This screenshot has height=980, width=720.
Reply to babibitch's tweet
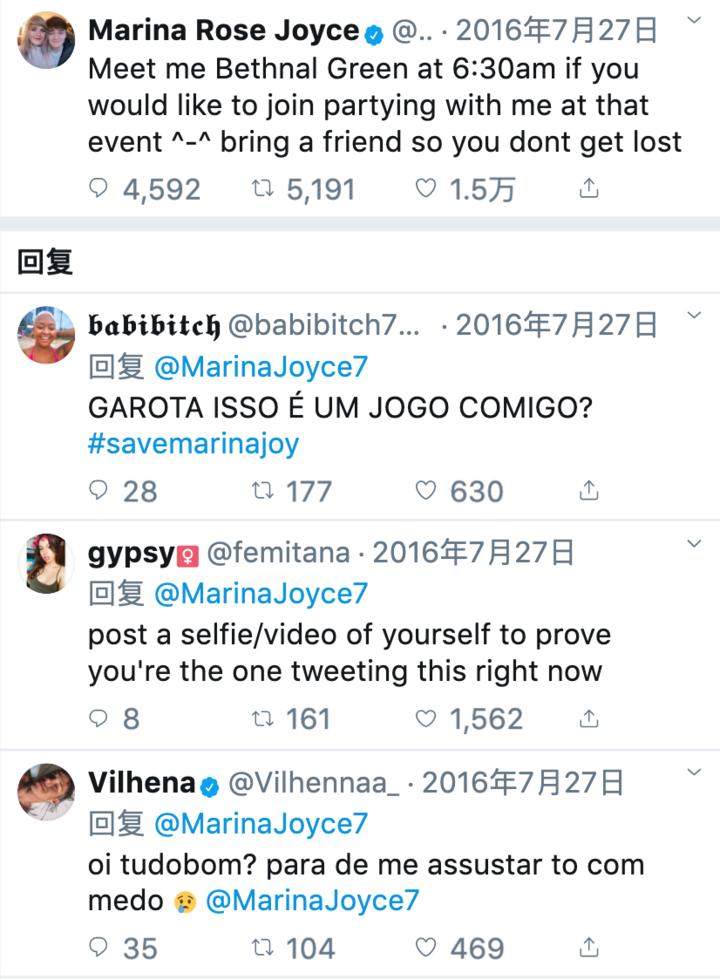pyautogui.click(x=99, y=490)
